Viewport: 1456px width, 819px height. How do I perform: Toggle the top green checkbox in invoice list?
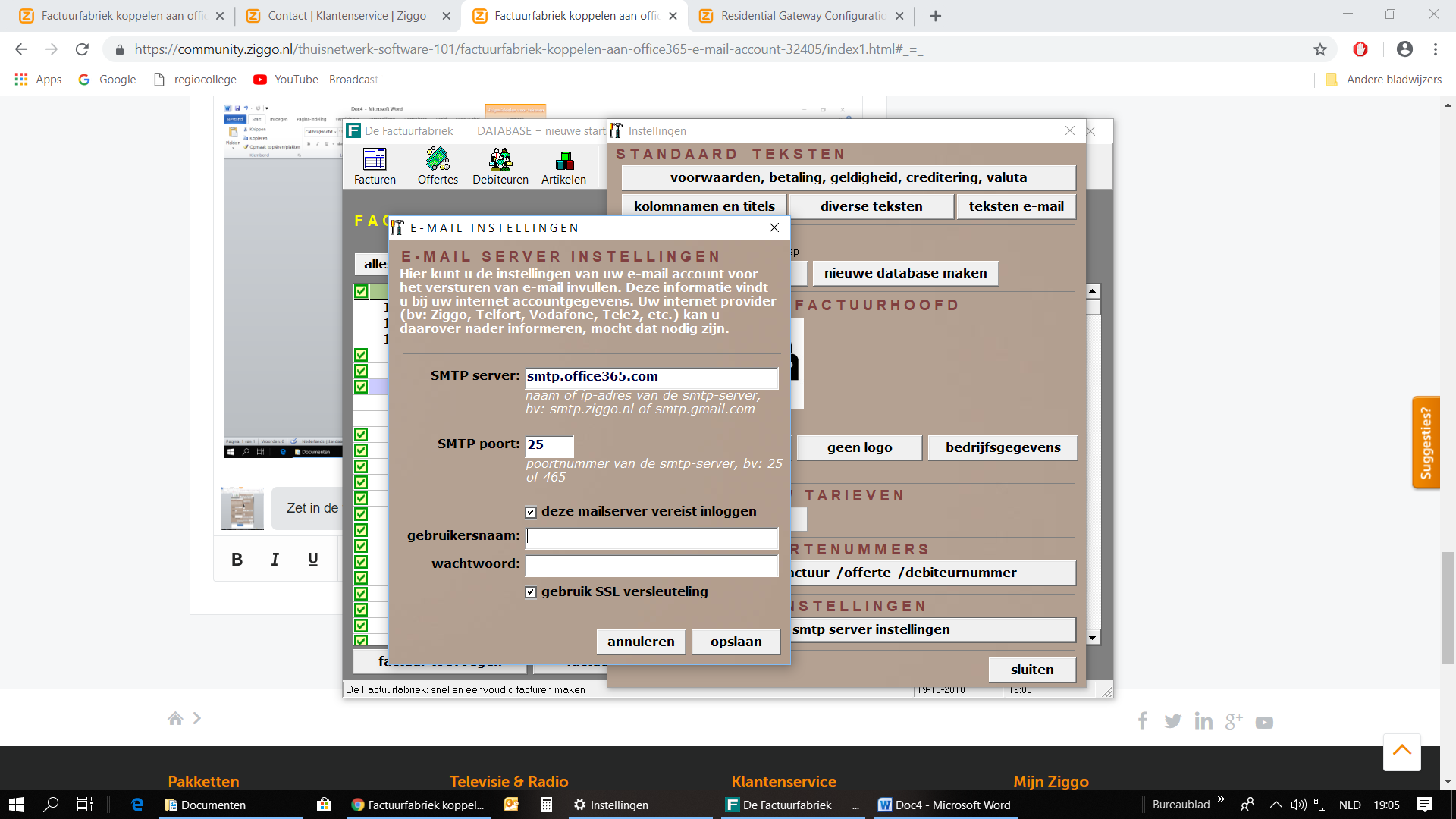tap(361, 291)
